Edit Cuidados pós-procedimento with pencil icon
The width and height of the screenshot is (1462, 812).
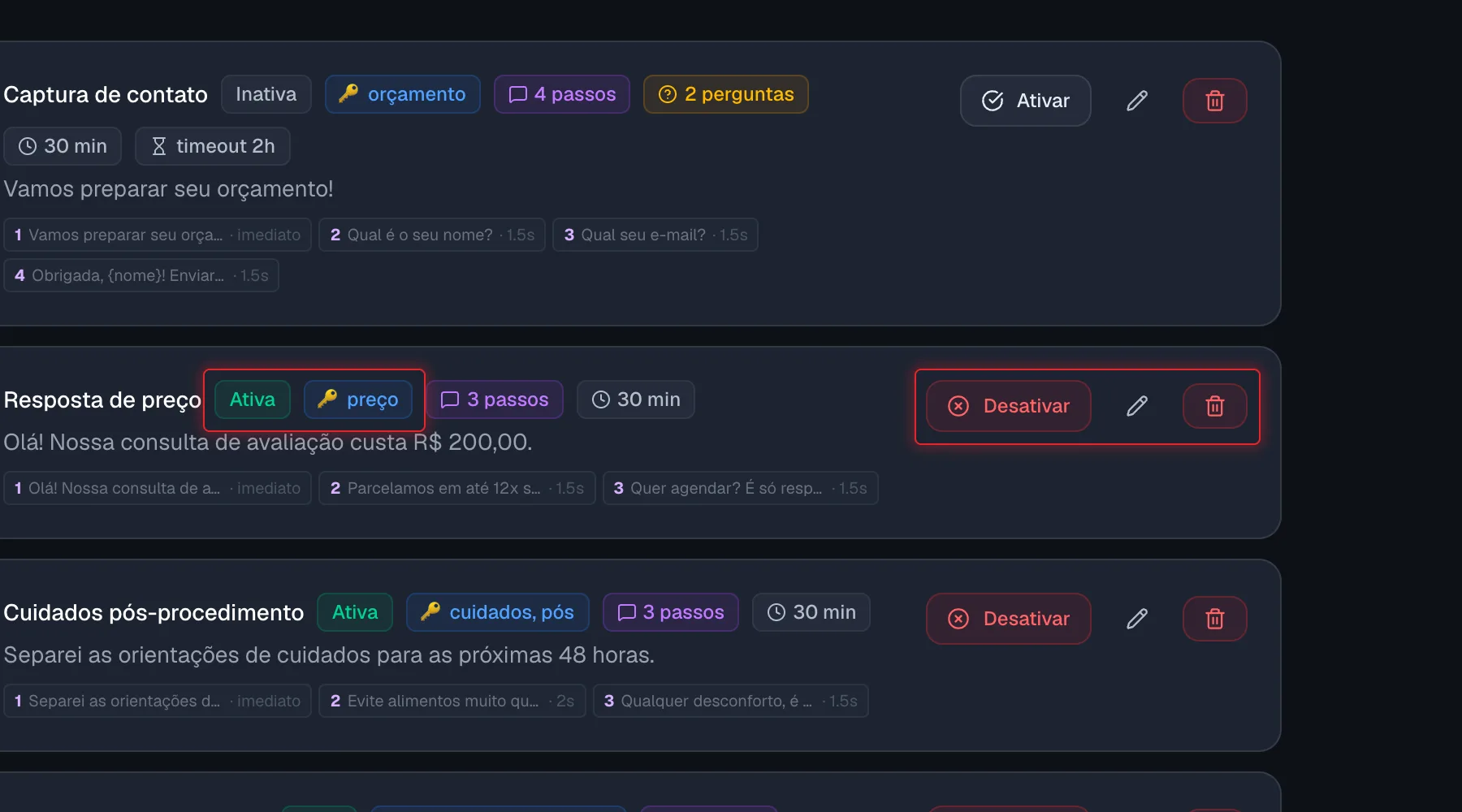coord(1137,619)
